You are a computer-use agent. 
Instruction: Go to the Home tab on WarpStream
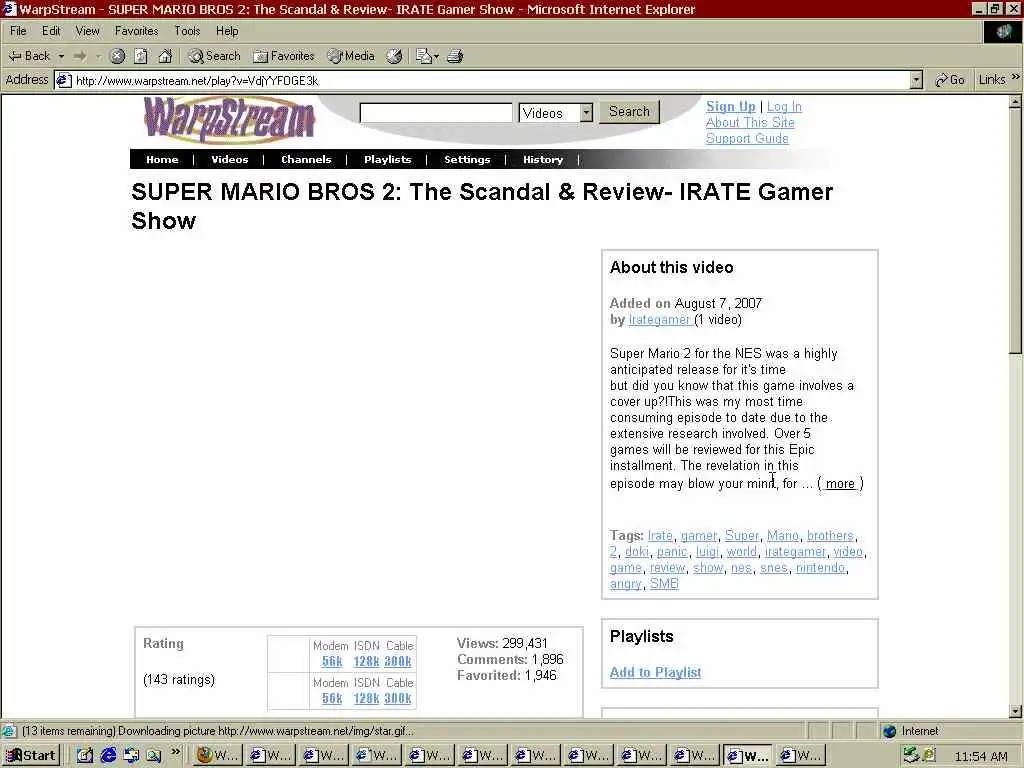click(x=162, y=159)
